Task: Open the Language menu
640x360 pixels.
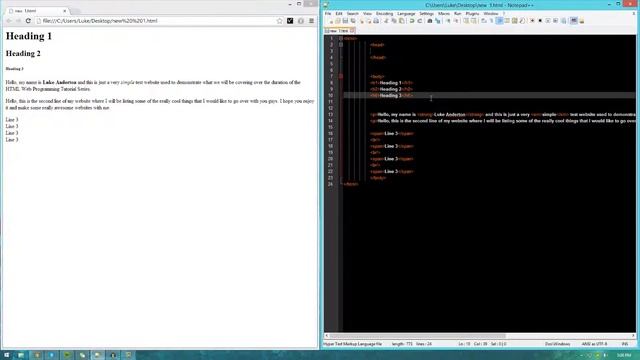Action: pyautogui.click(x=406, y=13)
